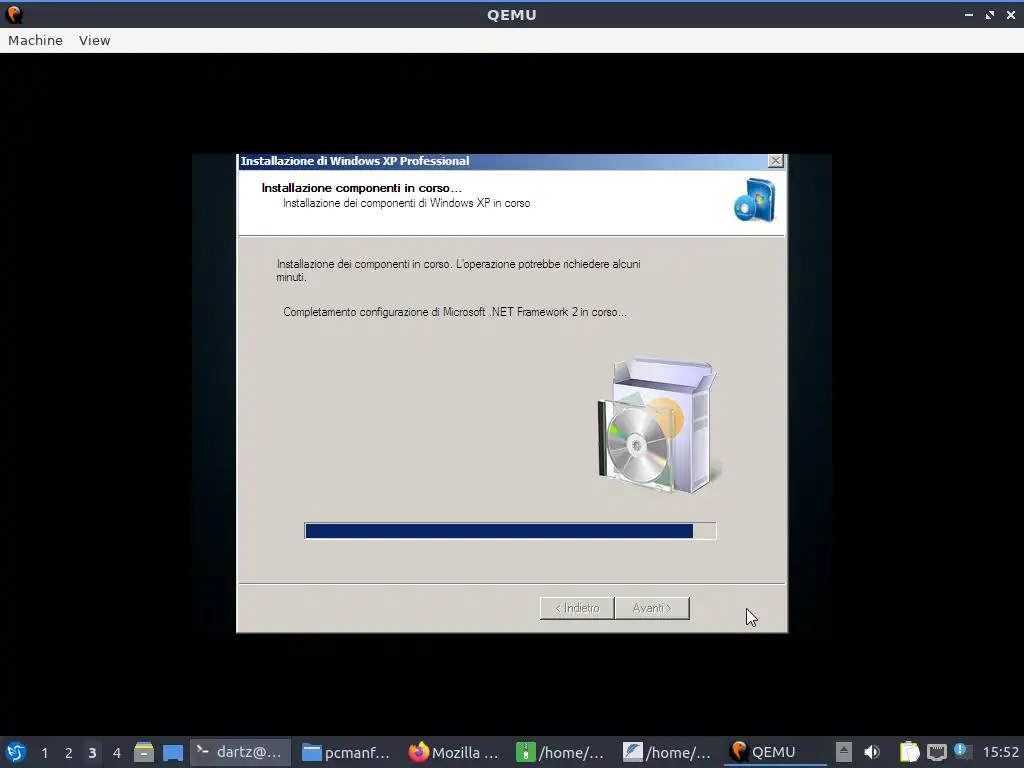This screenshot has width=1024, height=768.
Task: Close the Windows XP Professional setup dialog
Action: tap(775, 161)
